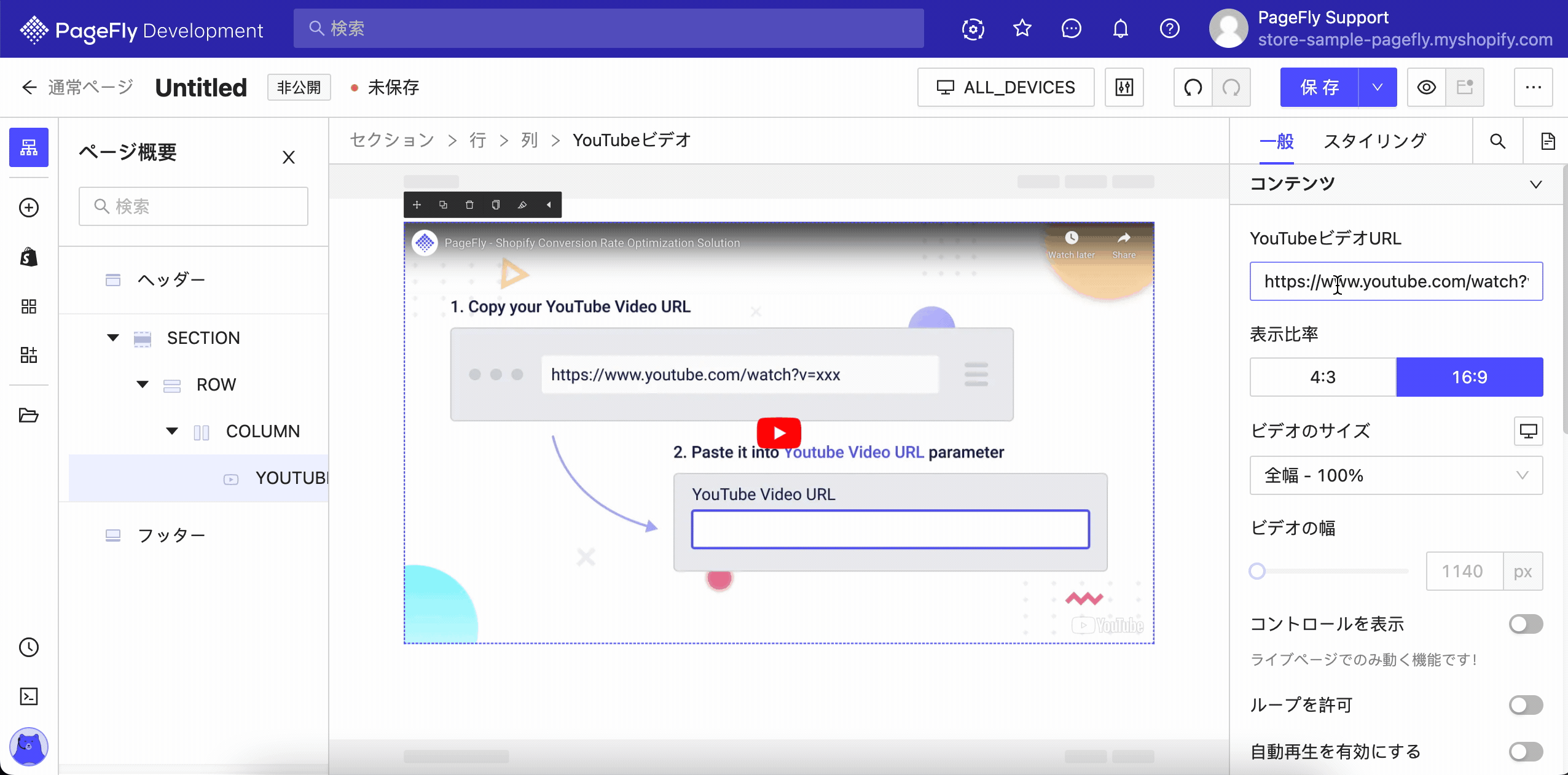Viewport: 1568px width, 775px height.
Task: Open the add-section grid-plus sidebar icon
Action: [x=29, y=354]
